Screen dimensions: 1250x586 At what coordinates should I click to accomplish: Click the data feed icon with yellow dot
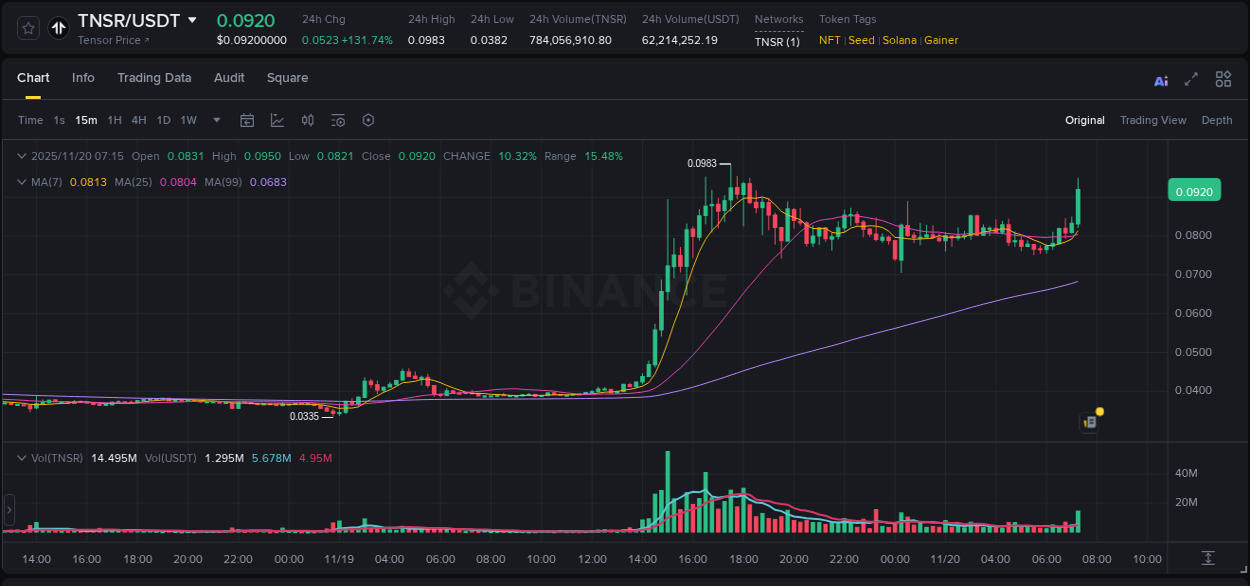click(1089, 422)
